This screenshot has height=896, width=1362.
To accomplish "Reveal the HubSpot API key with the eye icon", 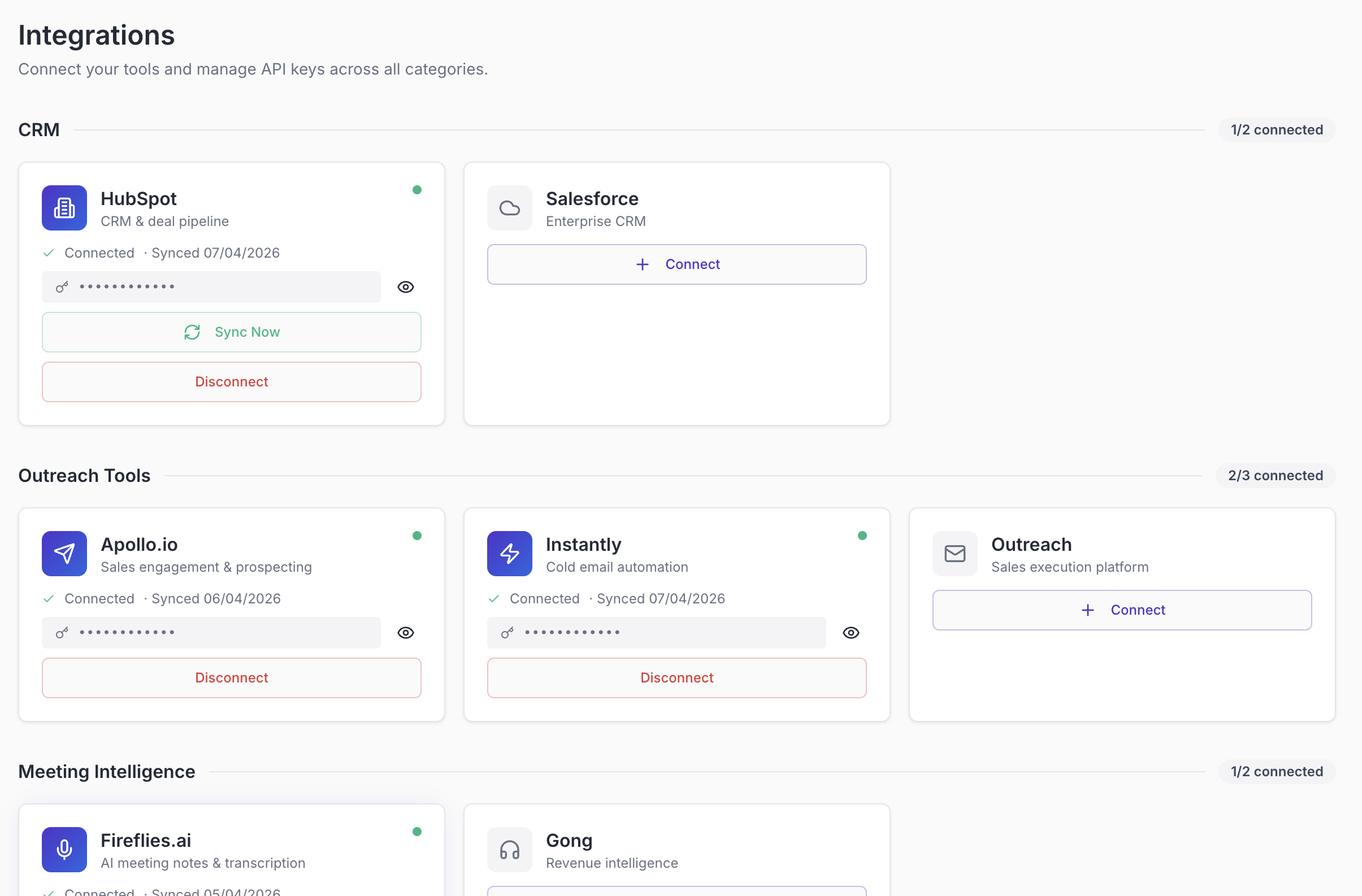I will [x=406, y=286].
